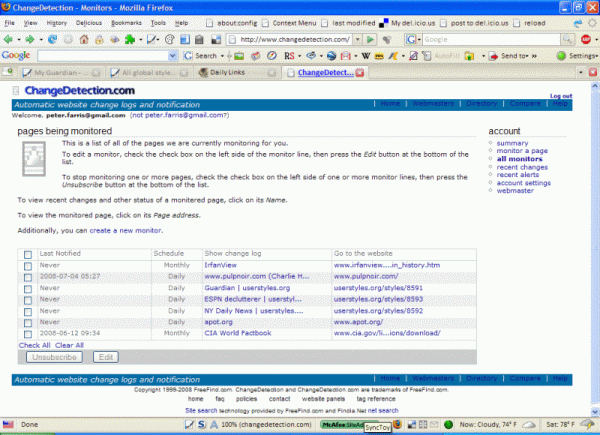Viewport: 600px width, 435px height.
Task: Click the search magnifier icon in the Google search box
Action: [567, 39]
